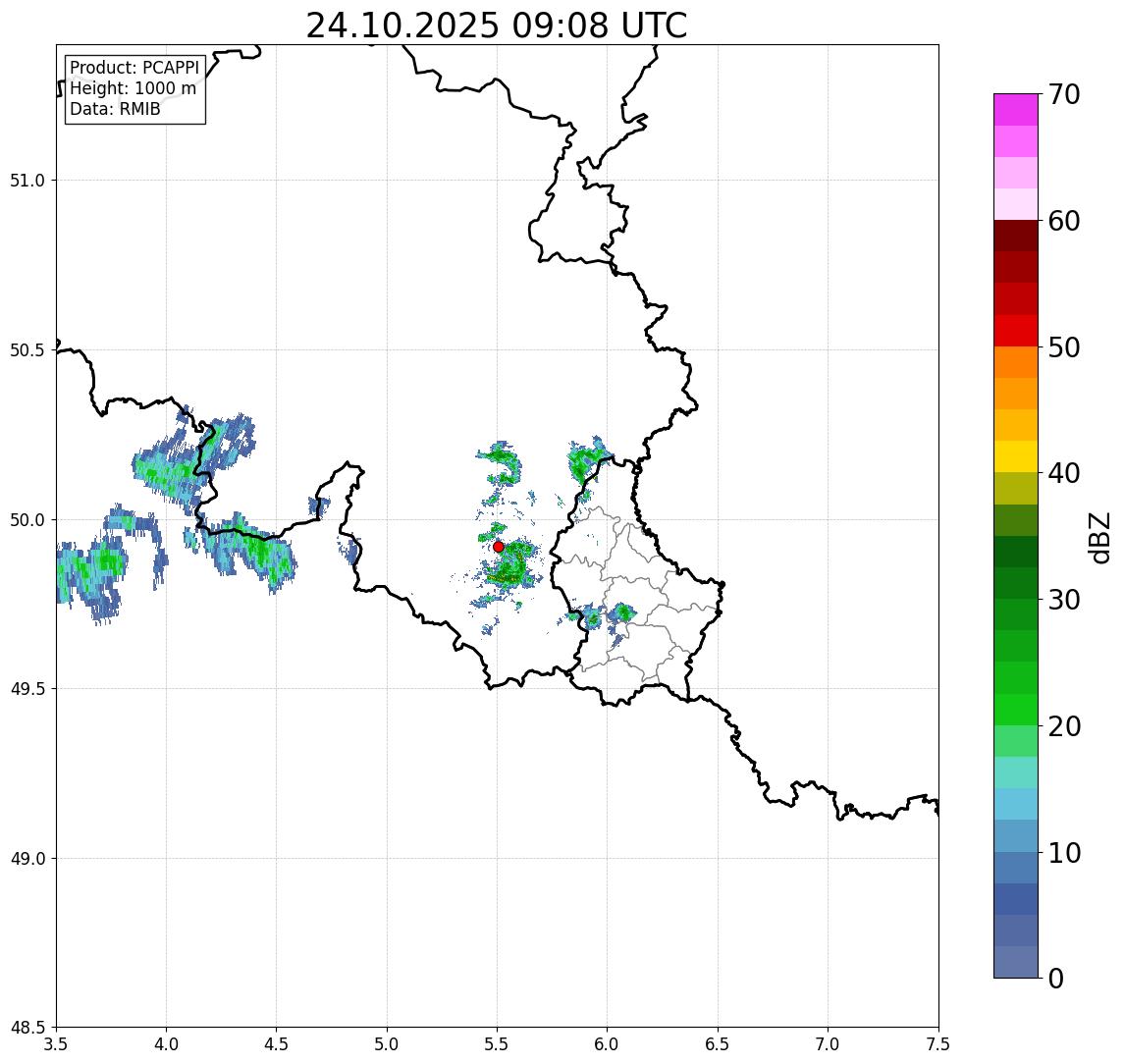1124x1064 pixels.
Task: Click the longitude axis label 6.5
Action: 719,1044
